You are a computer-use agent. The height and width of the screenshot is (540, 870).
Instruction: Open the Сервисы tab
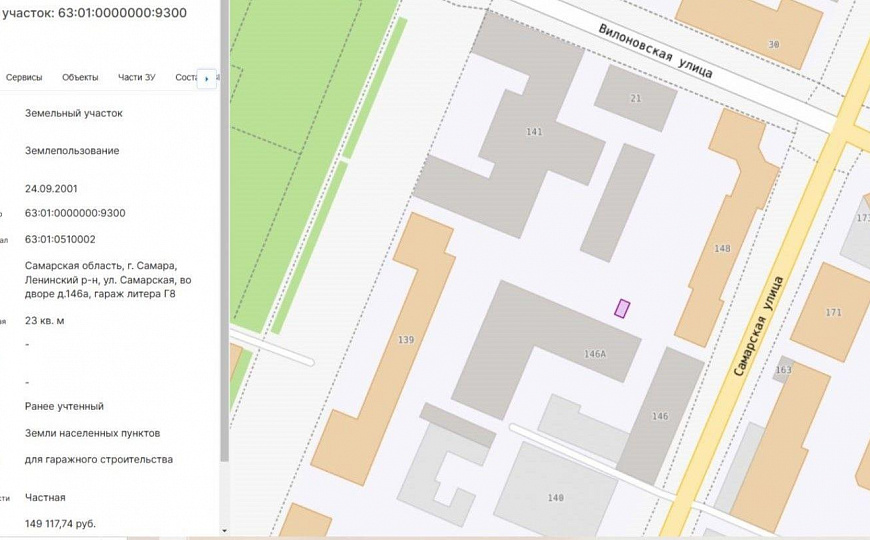(24, 78)
